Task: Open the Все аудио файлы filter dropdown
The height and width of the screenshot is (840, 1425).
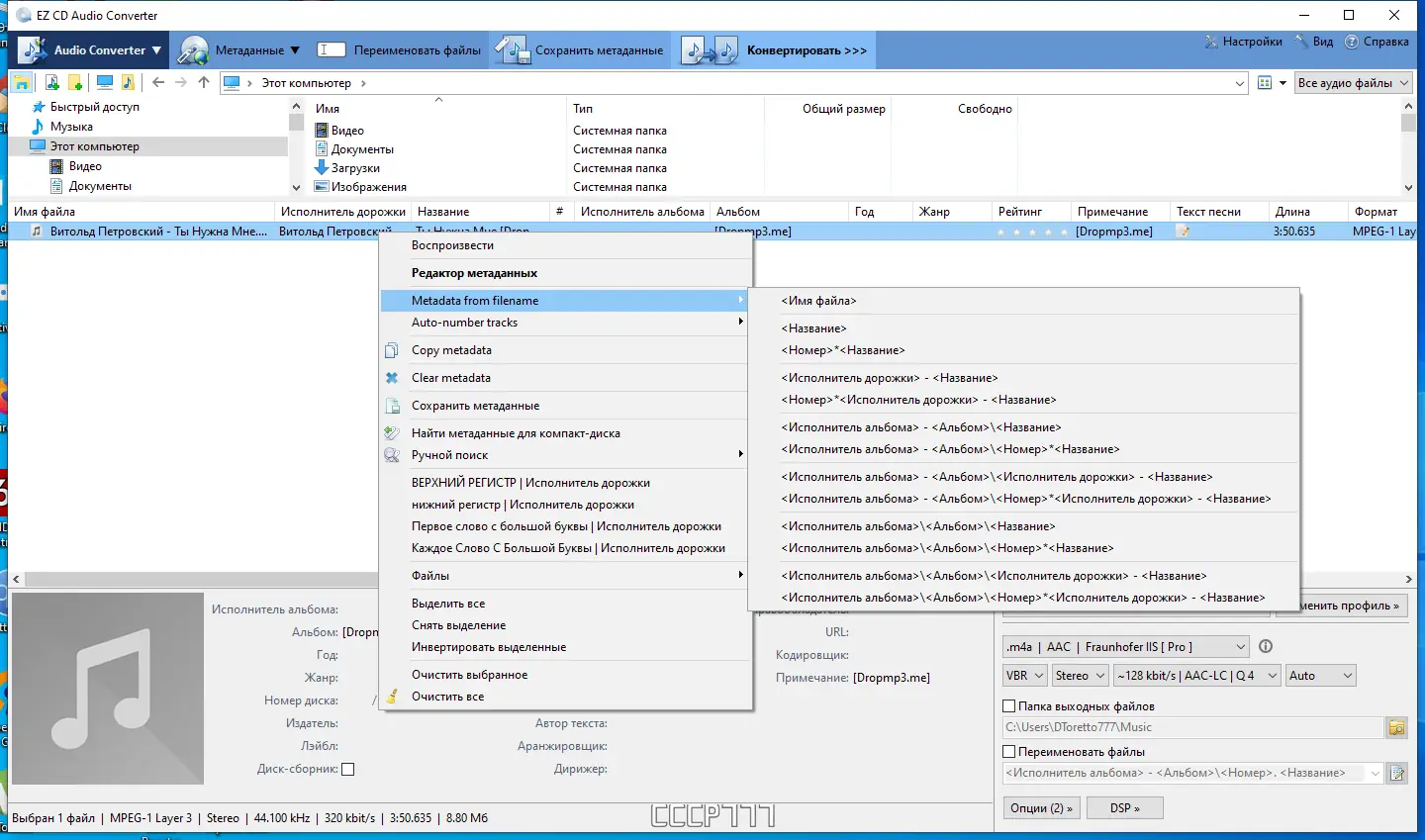Action: pos(1353,83)
